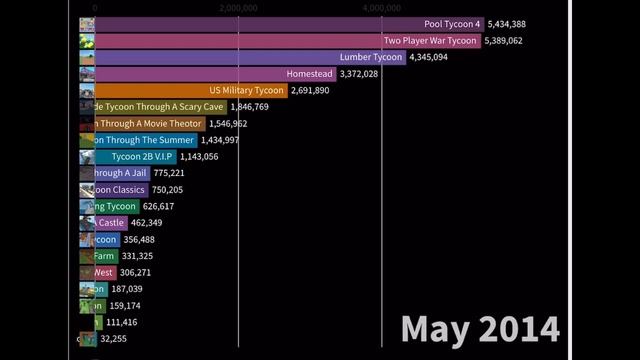Click the thumbnail beside value 750,205

tap(87, 190)
